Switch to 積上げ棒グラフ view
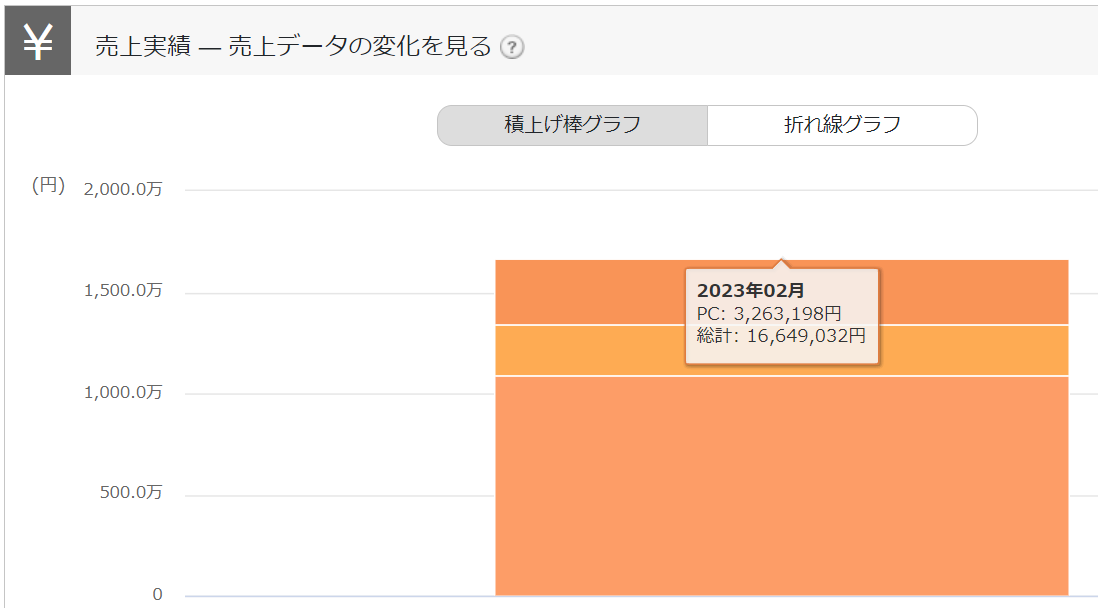Viewport: 1098px width, 608px height. click(572, 125)
